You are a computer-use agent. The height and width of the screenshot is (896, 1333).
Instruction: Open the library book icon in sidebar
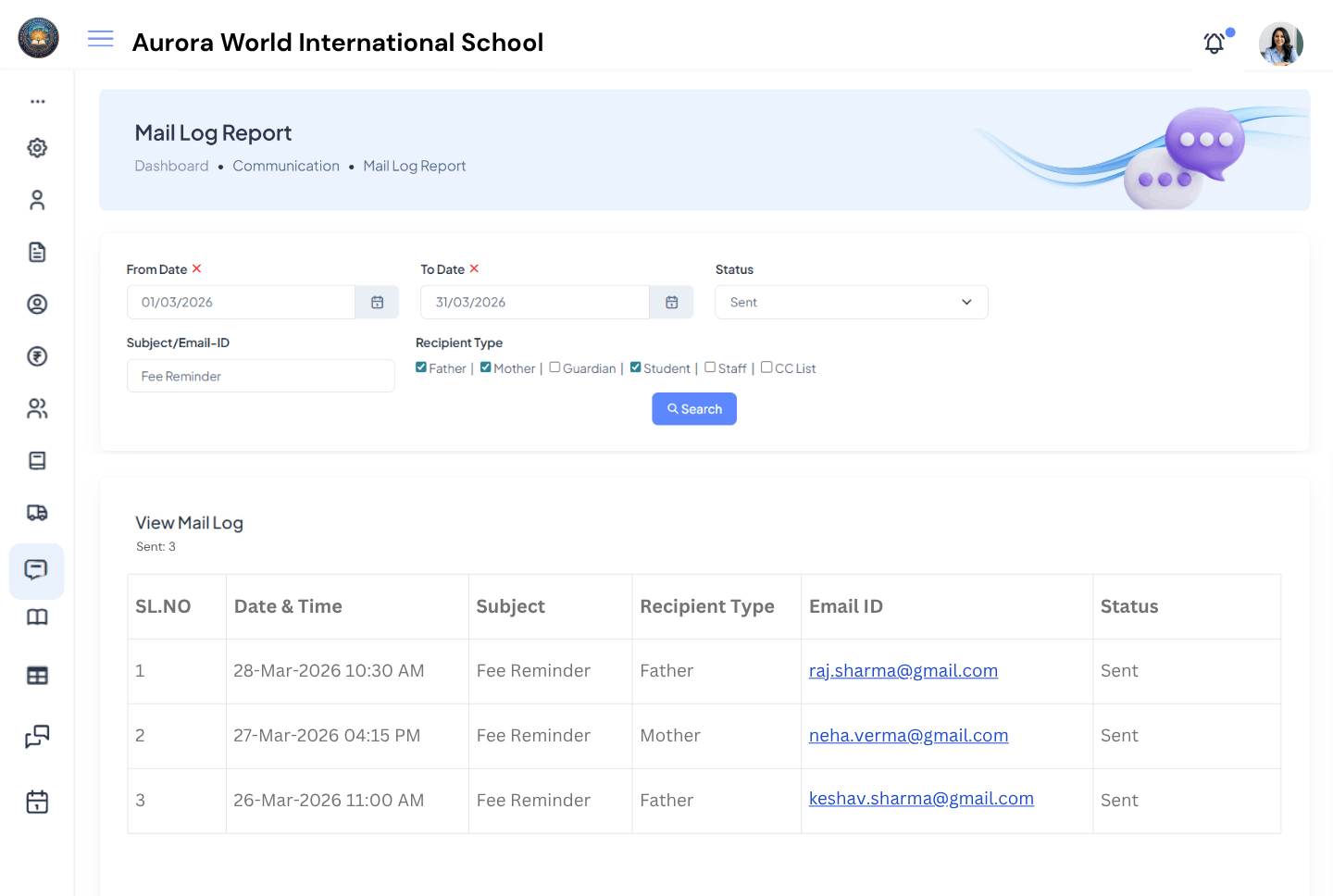pos(37,616)
